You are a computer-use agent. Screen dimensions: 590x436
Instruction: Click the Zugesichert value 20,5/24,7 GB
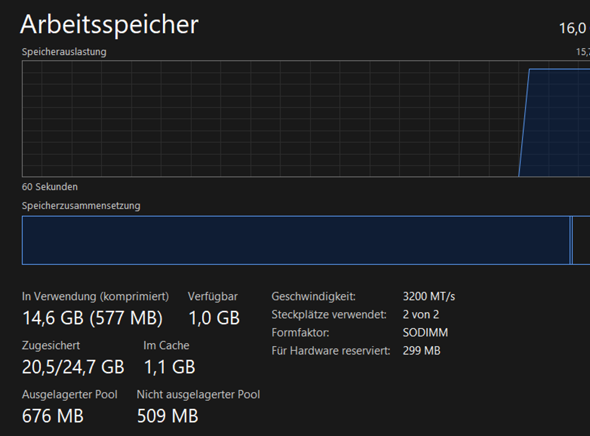pyautogui.click(x=73, y=367)
